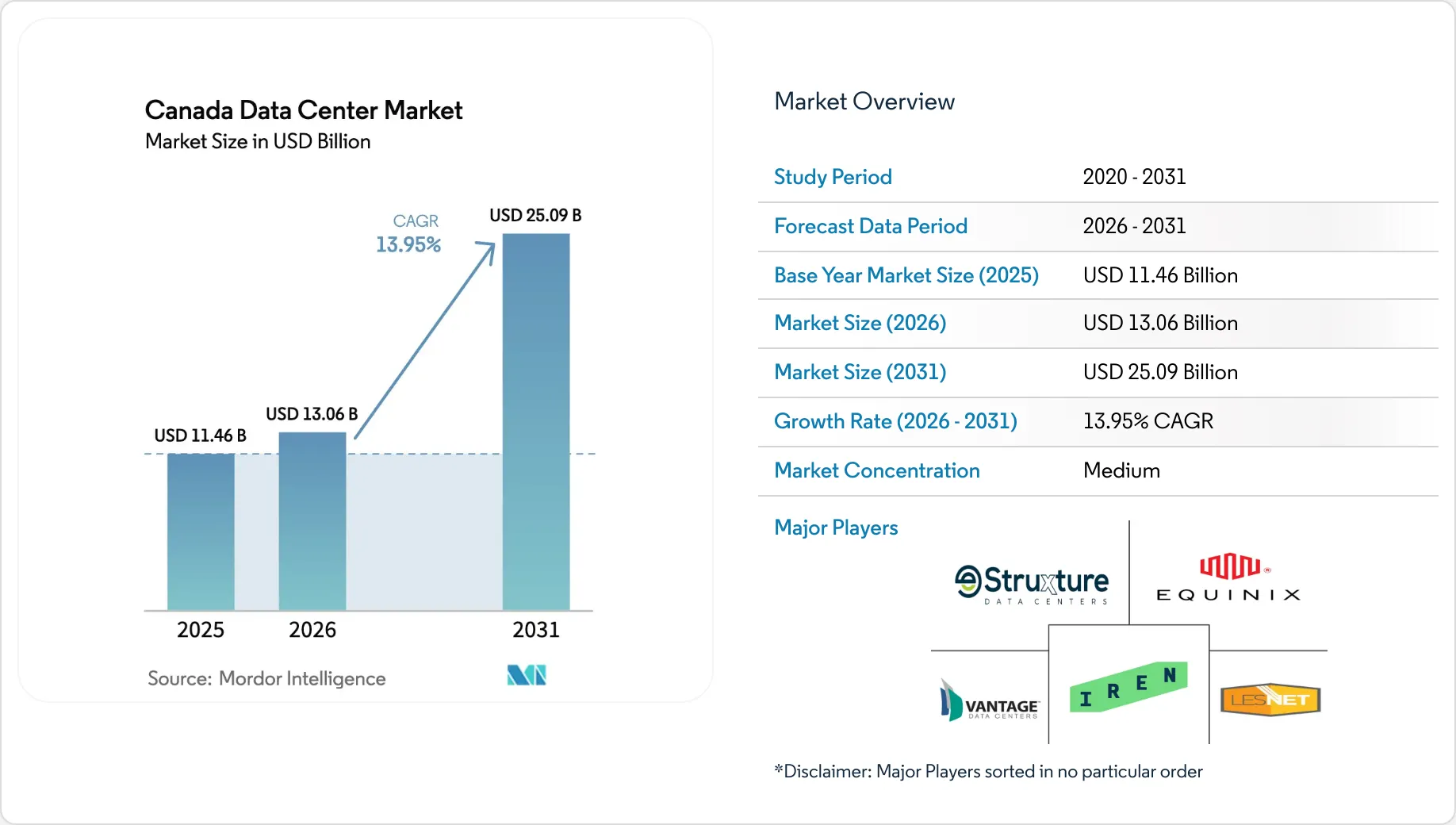Click the 'Market Size (2026)' label

860,323
